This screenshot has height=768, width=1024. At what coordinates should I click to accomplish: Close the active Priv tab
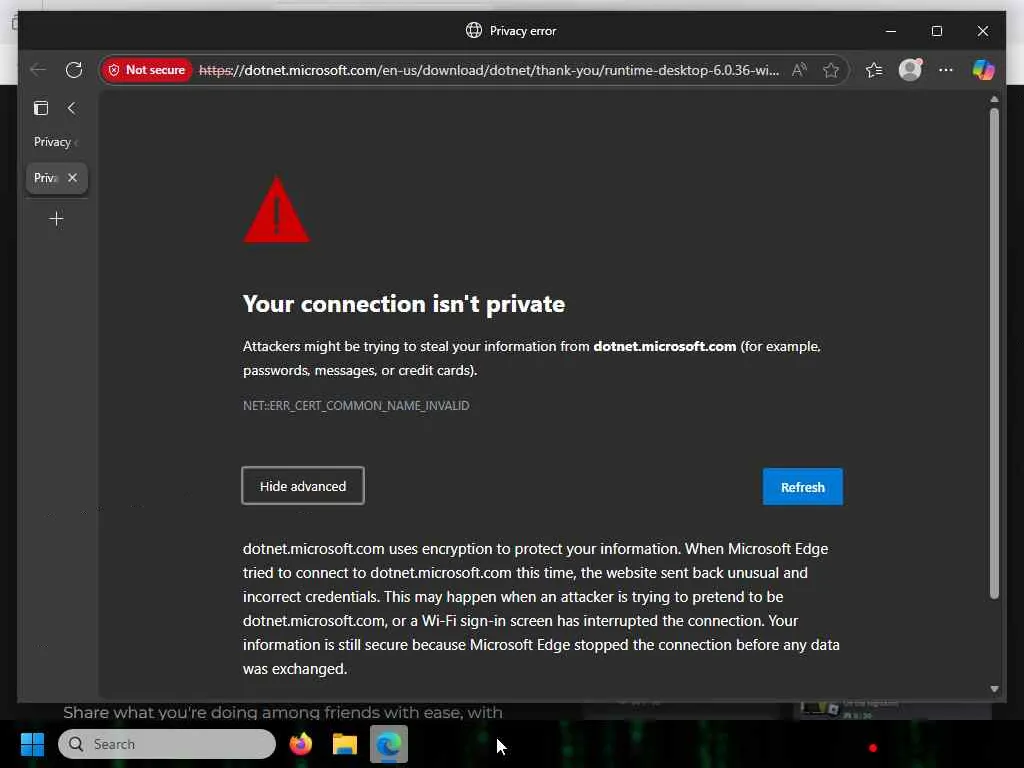[x=72, y=178]
